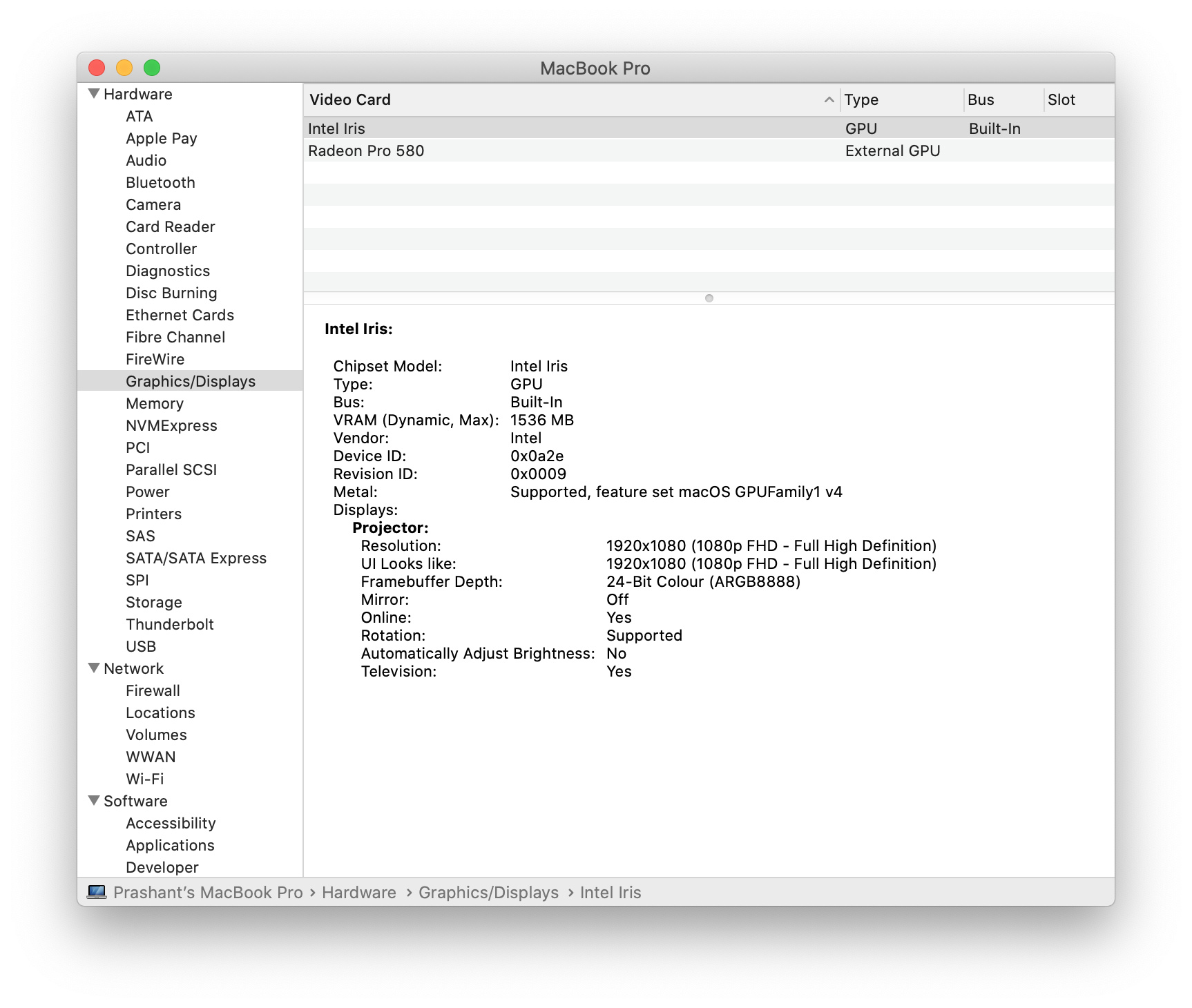Click the Revision ID value 0x0009

pos(538,474)
